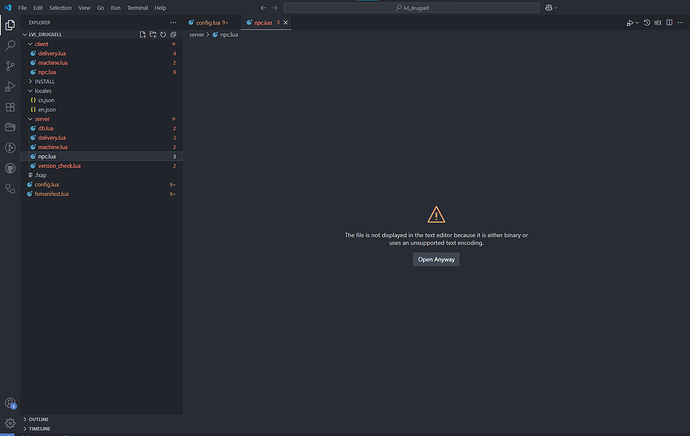Open the HEX editor toolbar button
The height and width of the screenshot is (436, 690).
pyautogui.click(x=658, y=21)
